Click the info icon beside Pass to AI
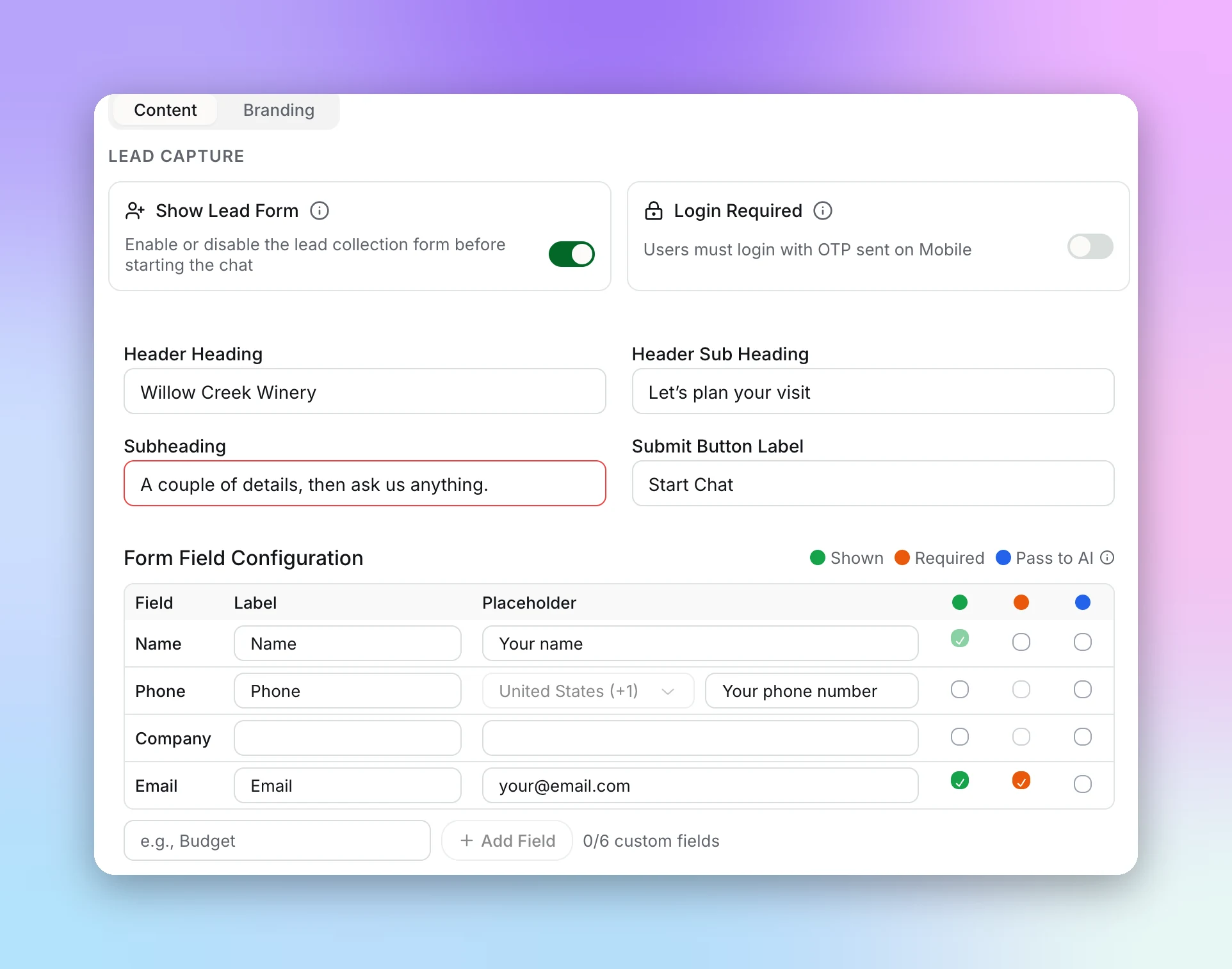 click(1107, 558)
